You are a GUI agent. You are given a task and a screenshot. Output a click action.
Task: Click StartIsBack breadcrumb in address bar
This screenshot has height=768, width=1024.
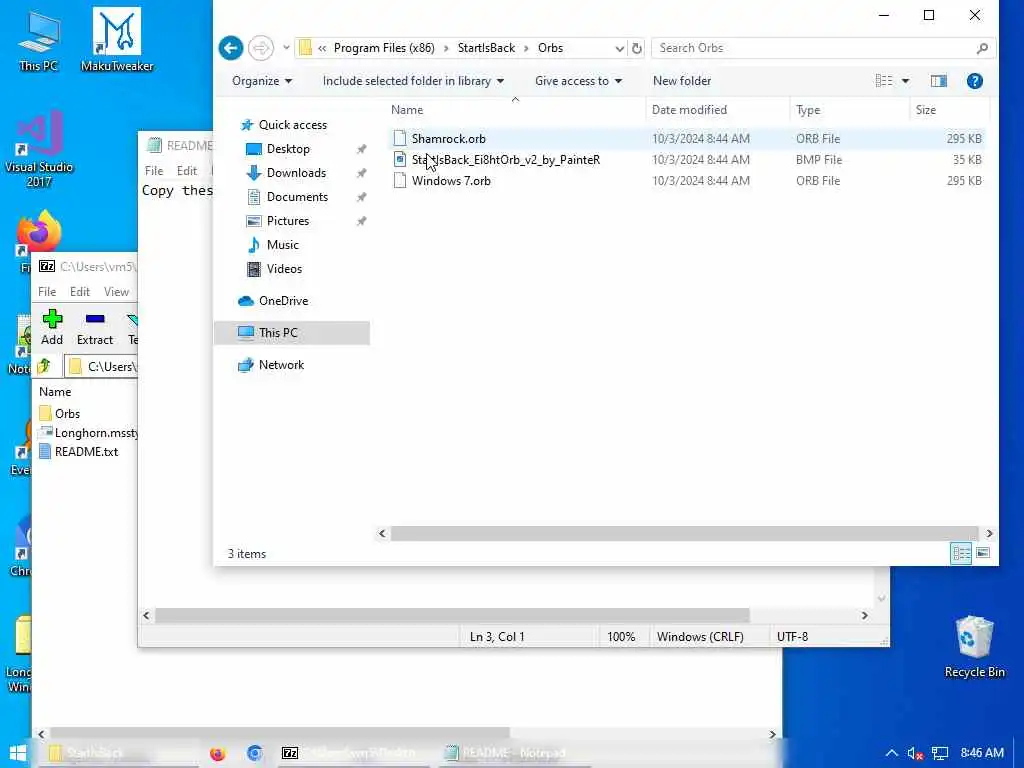click(x=486, y=48)
